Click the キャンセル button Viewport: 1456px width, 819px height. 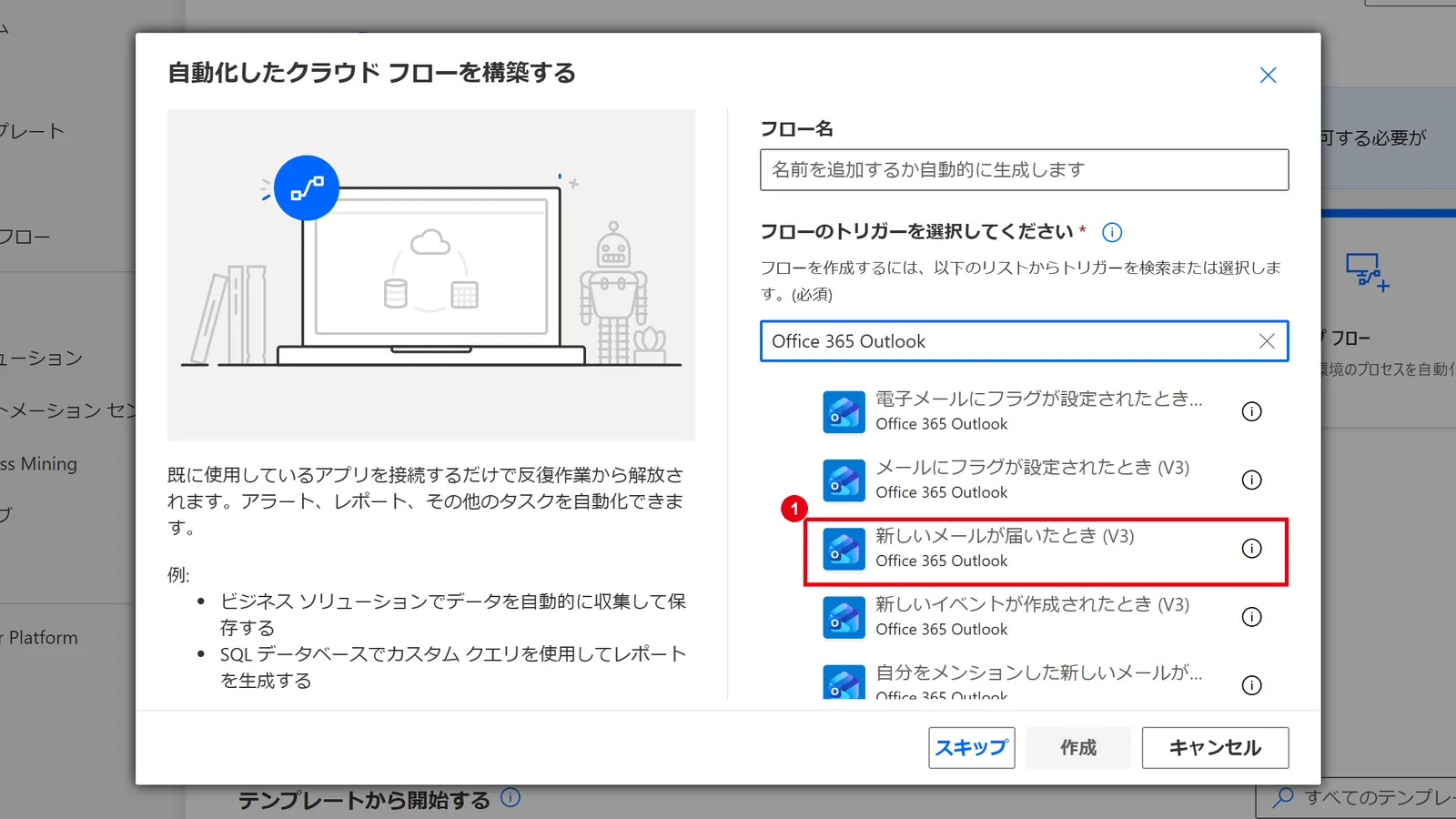tap(1215, 748)
